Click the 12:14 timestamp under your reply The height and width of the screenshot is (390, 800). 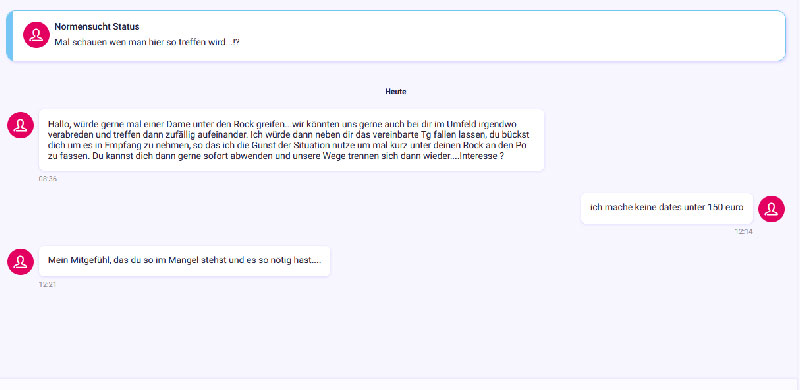(x=743, y=232)
